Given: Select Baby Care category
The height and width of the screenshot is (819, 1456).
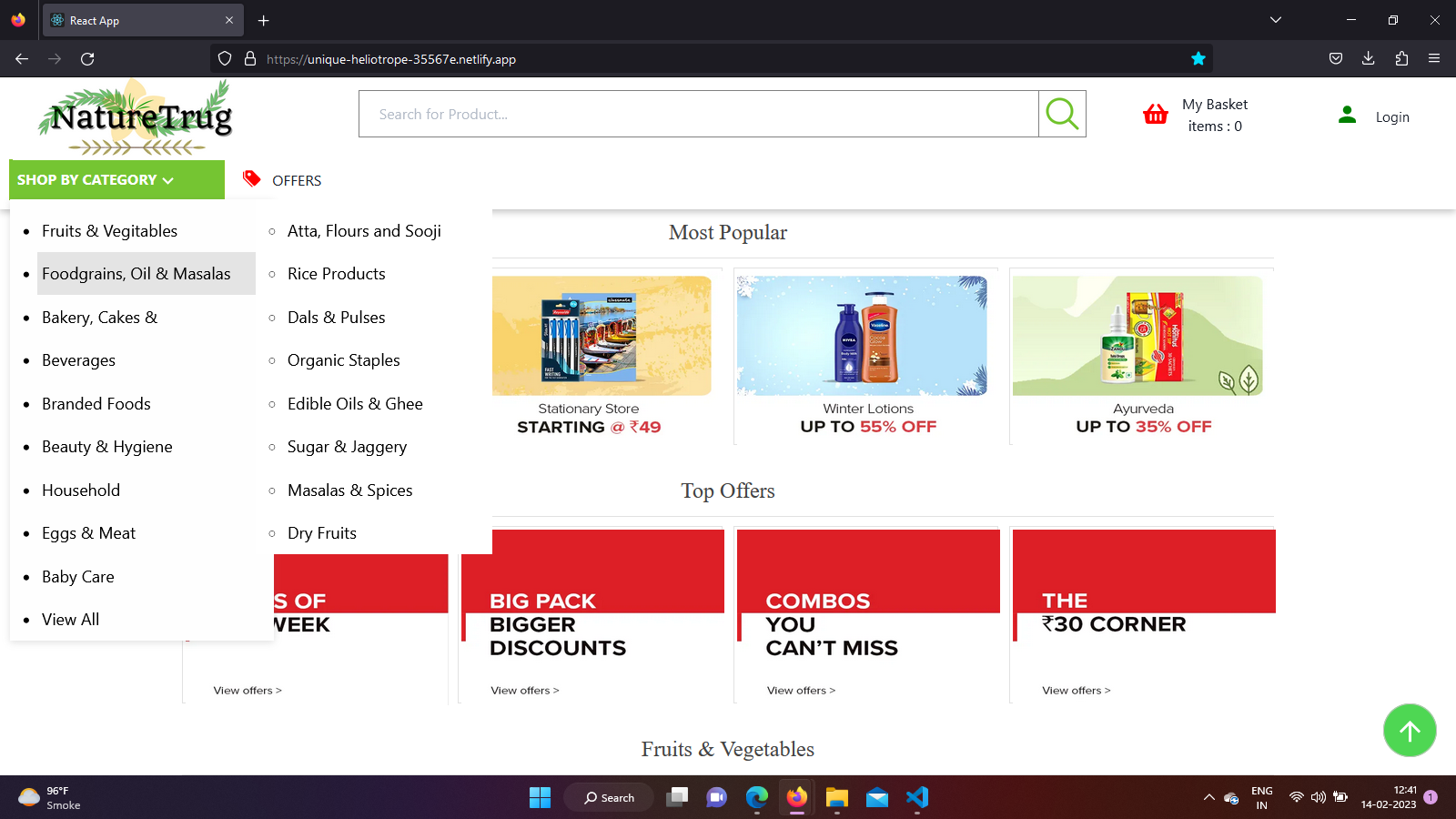Looking at the screenshot, I should [x=78, y=577].
